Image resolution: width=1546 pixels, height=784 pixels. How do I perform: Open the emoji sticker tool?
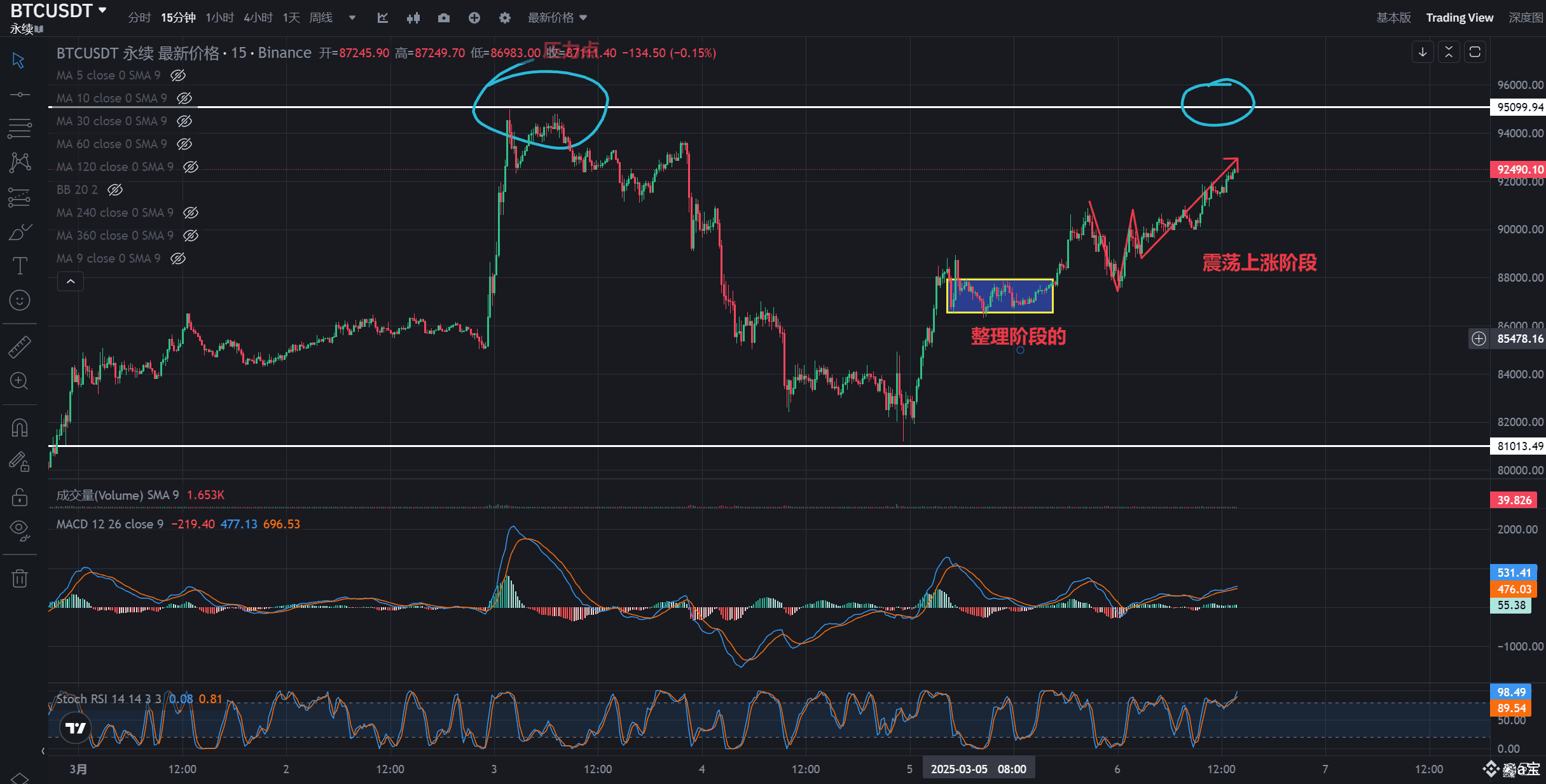pyautogui.click(x=20, y=300)
